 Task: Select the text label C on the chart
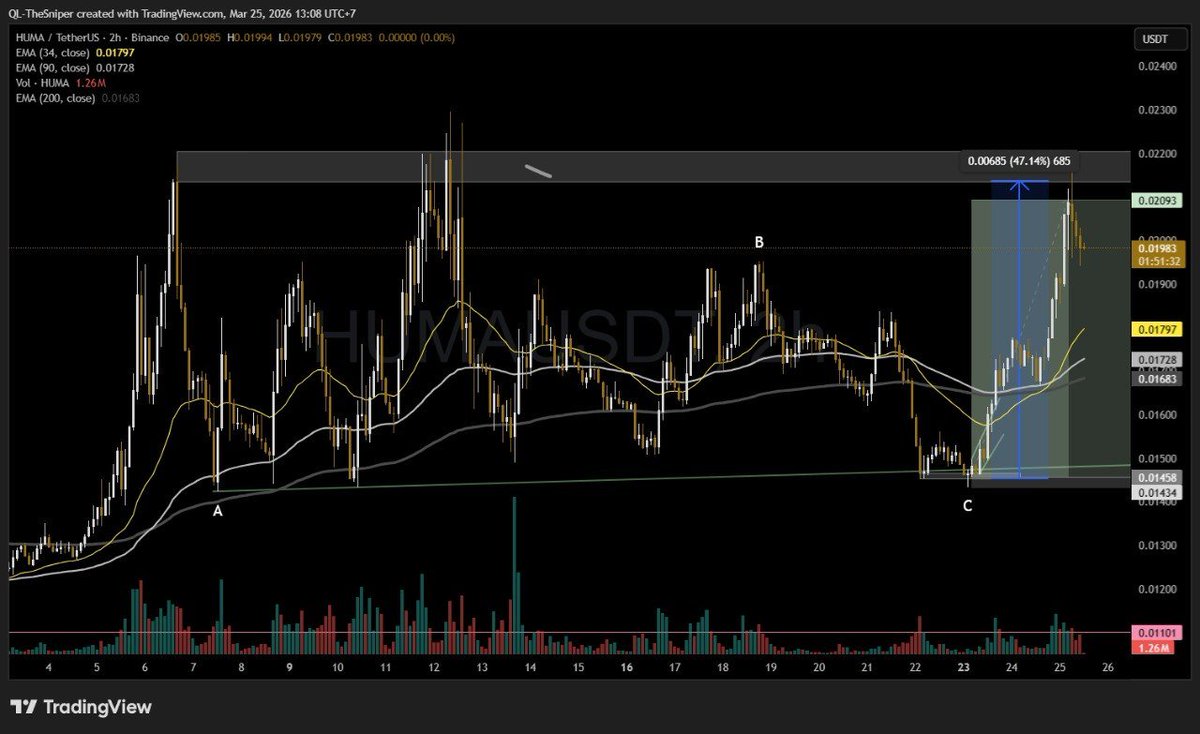[x=967, y=506]
